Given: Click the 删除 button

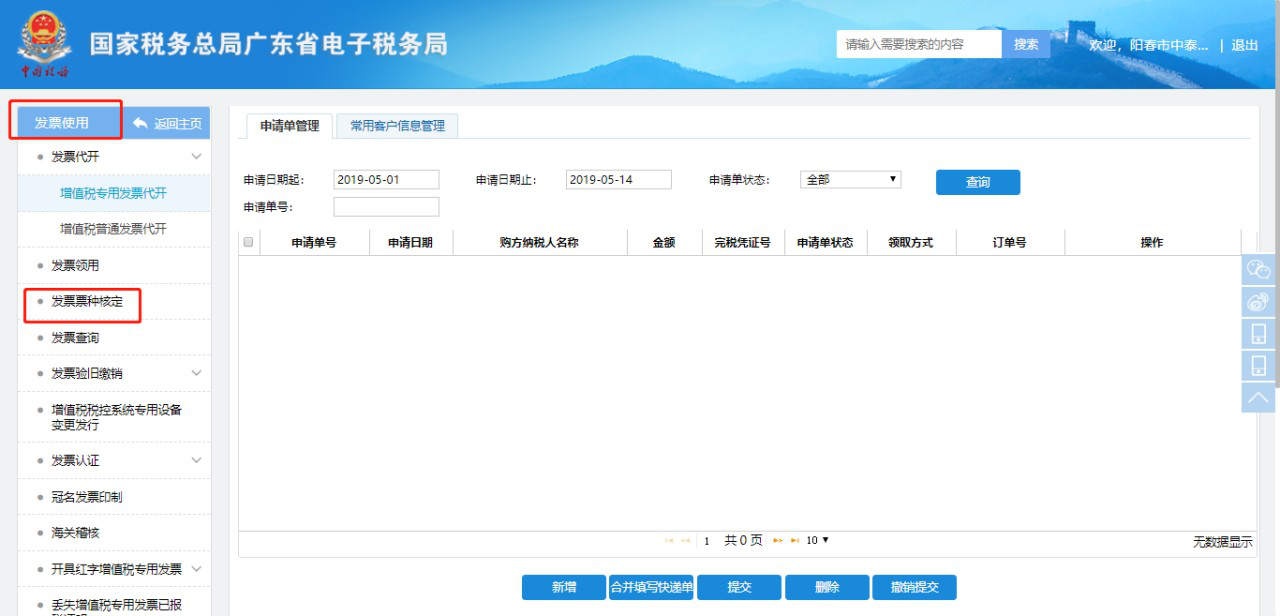Looking at the screenshot, I should click(827, 587).
